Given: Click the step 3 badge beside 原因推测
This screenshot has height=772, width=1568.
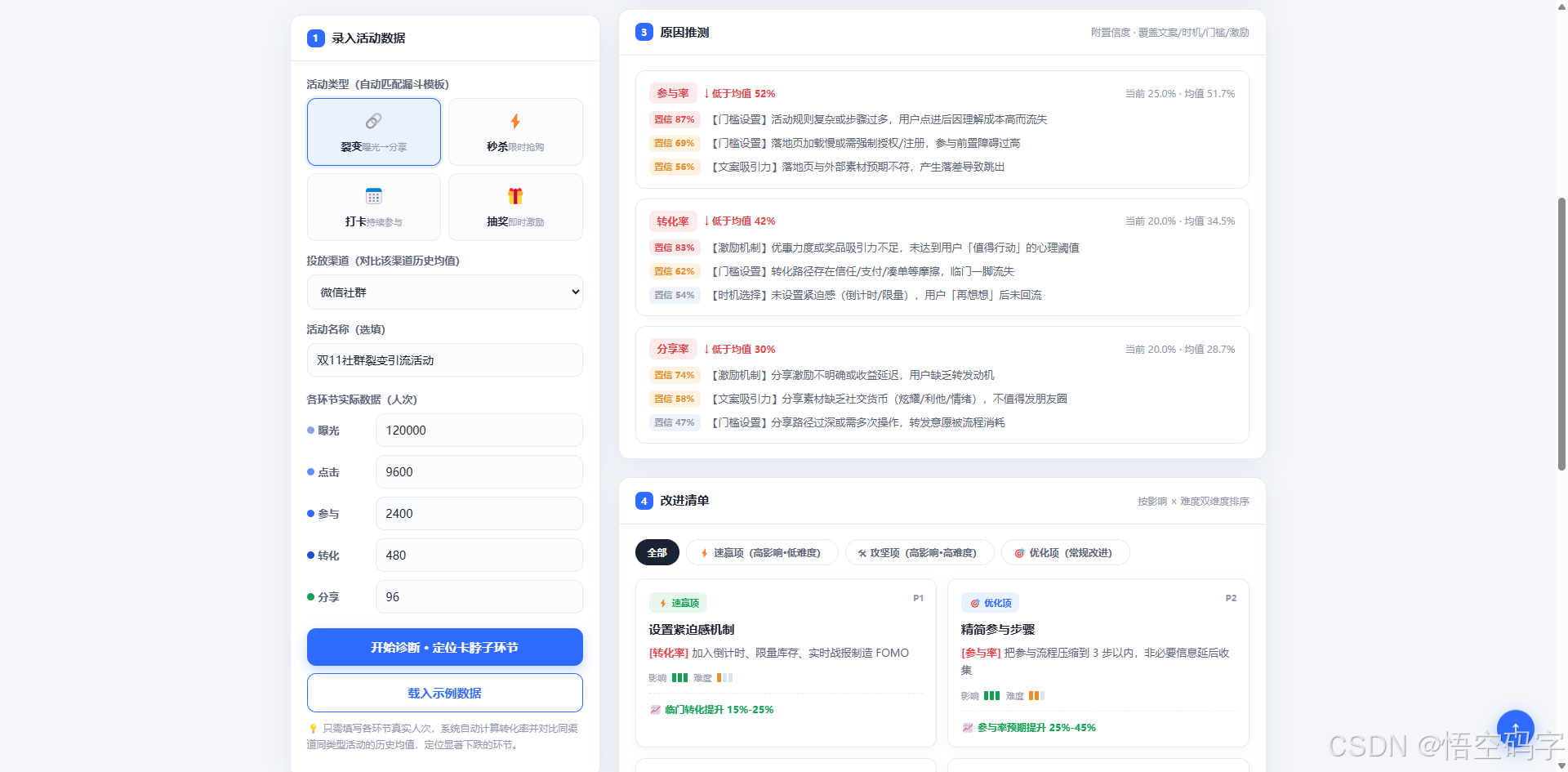Looking at the screenshot, I should coord(644,33).
